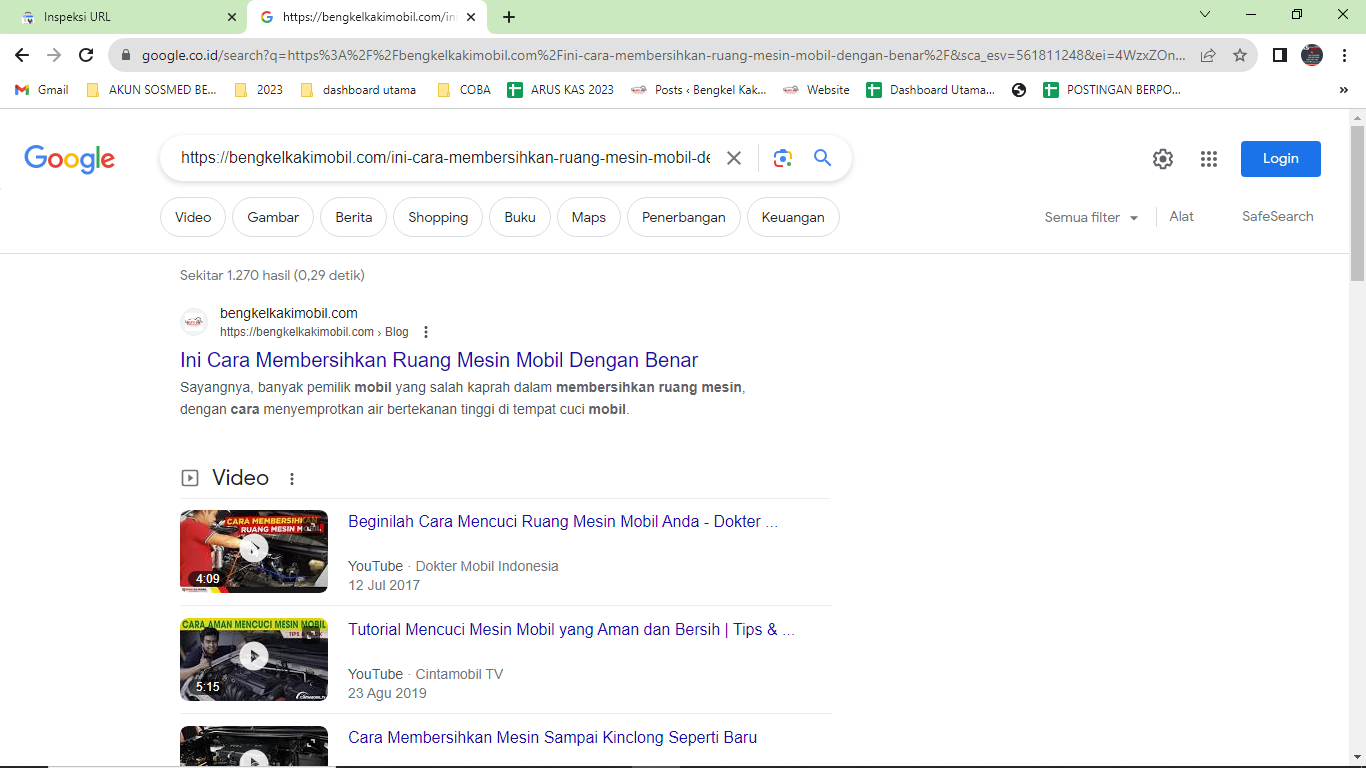Filter results by Buku
The image size is (1366, 768).
click(x=520, y=217)
